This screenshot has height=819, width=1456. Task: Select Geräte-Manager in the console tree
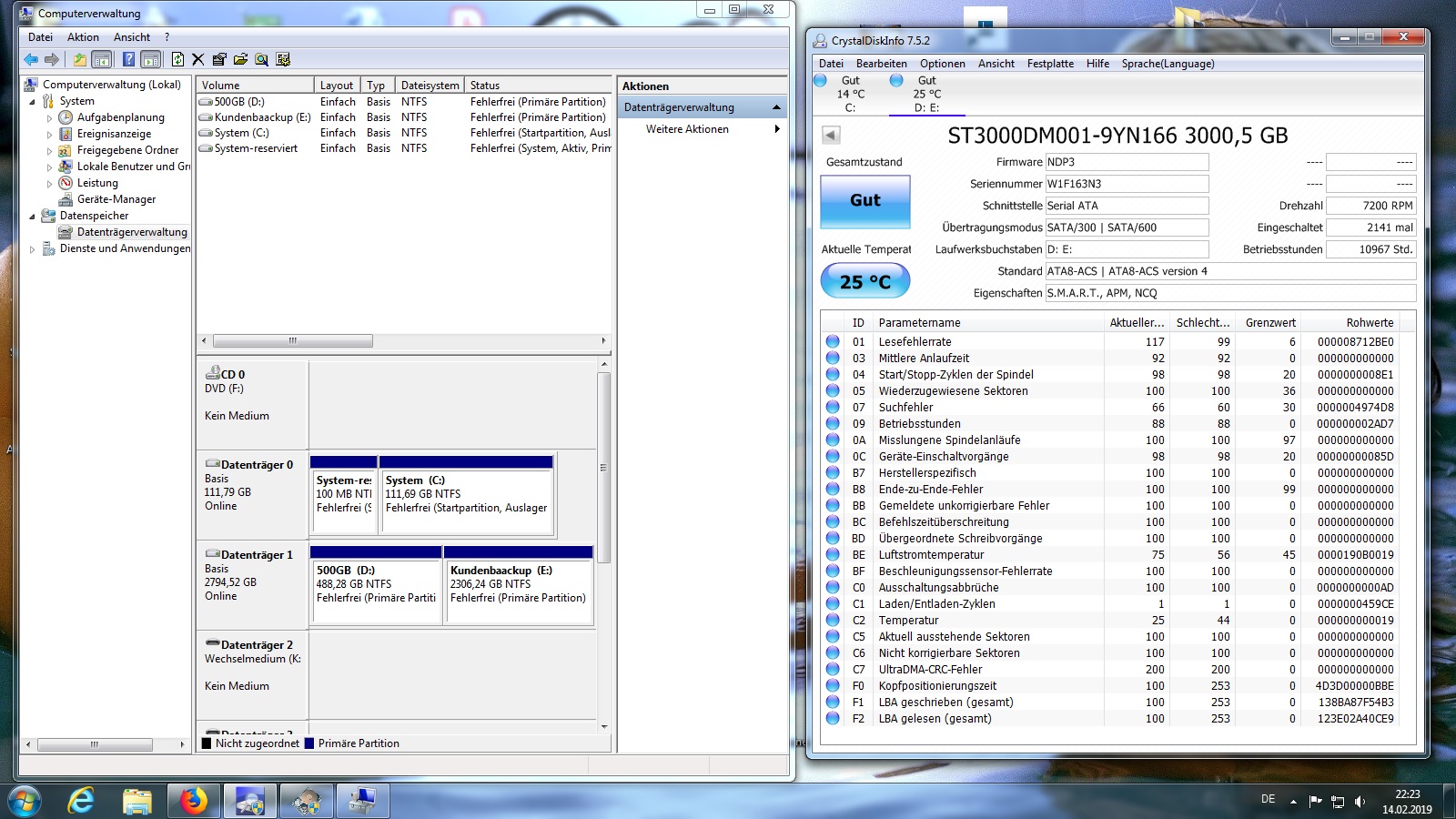116,199
